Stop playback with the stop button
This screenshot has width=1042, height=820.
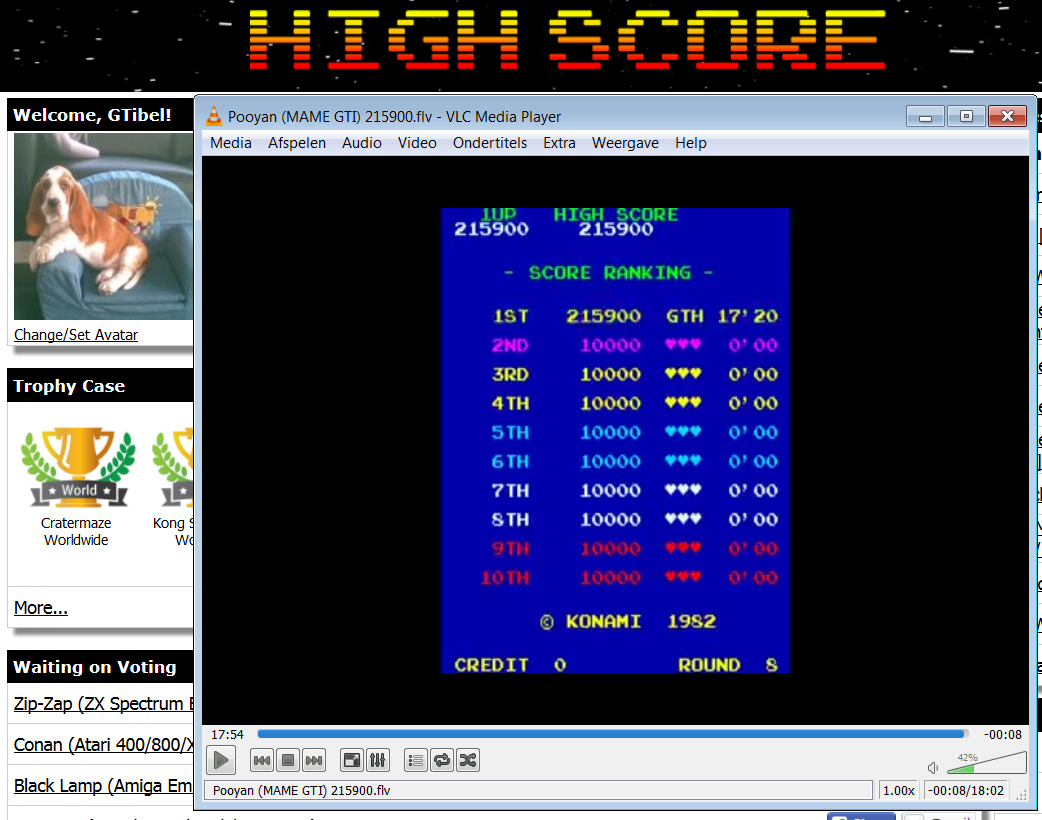click(288, 760)
